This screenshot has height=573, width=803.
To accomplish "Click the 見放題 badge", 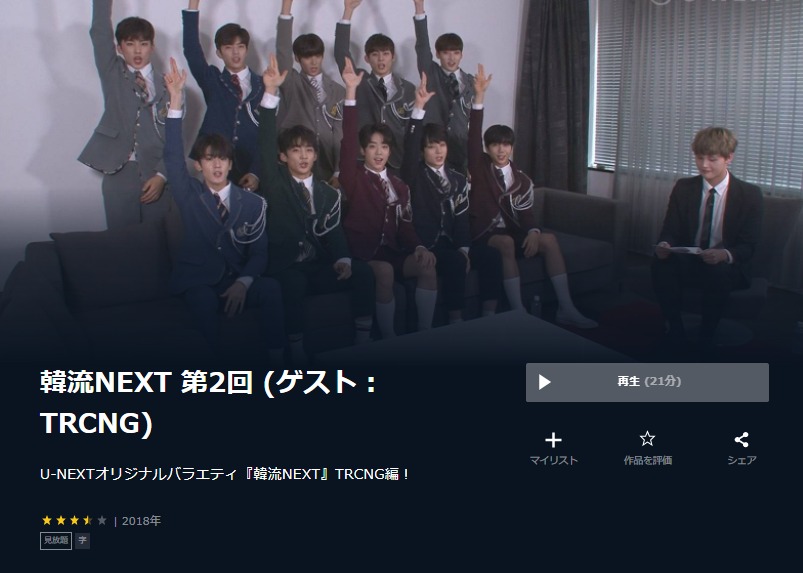I will click(56, 541).
